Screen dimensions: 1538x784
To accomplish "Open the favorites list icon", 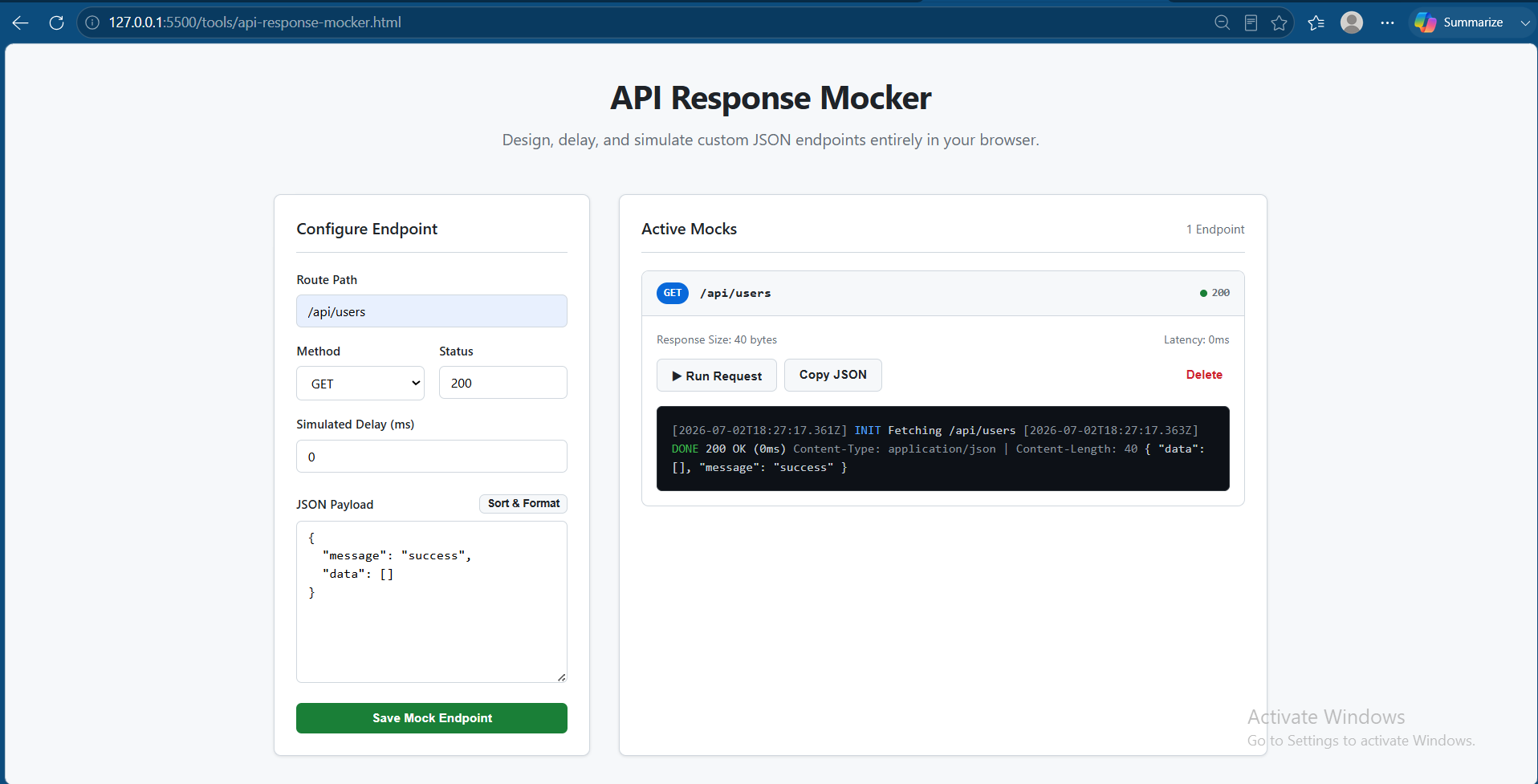I will click(1316, 22).
